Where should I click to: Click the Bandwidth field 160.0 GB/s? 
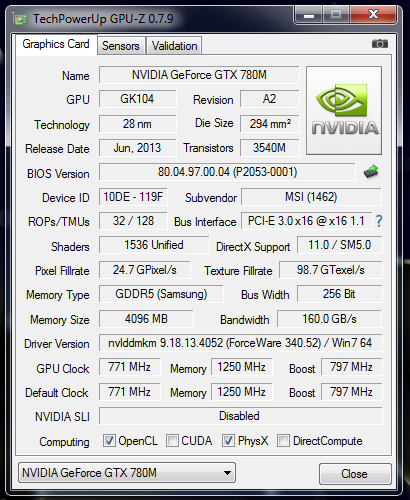(x=329, y=319)
